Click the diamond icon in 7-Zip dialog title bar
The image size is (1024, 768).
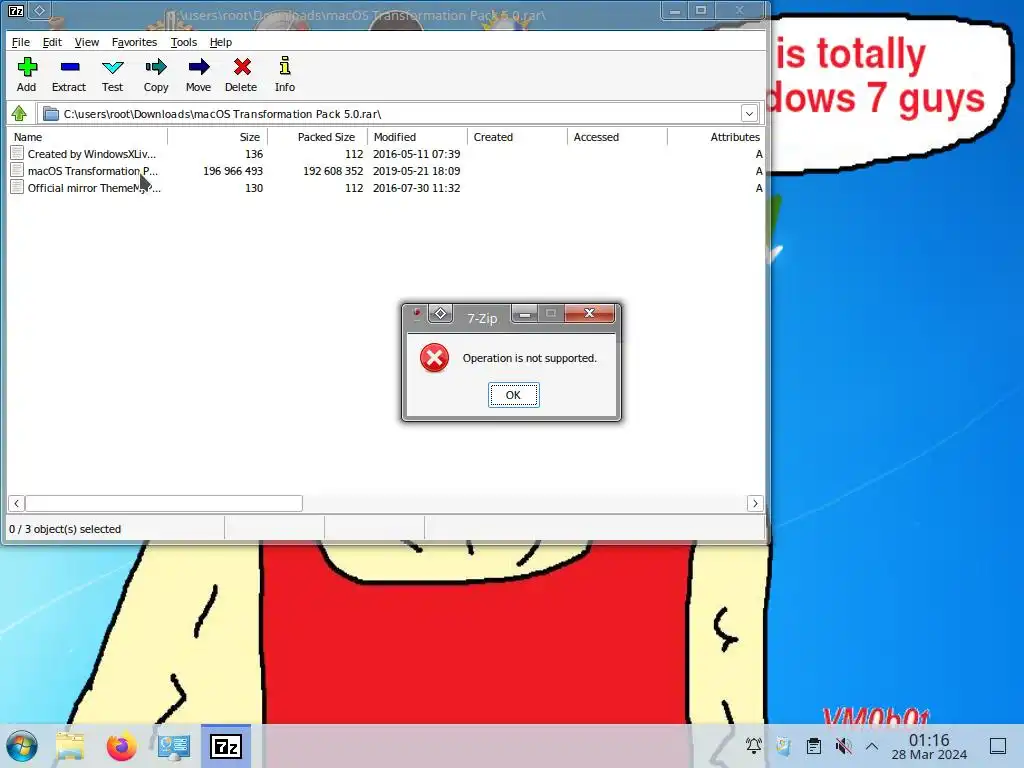tap(440, 313)
